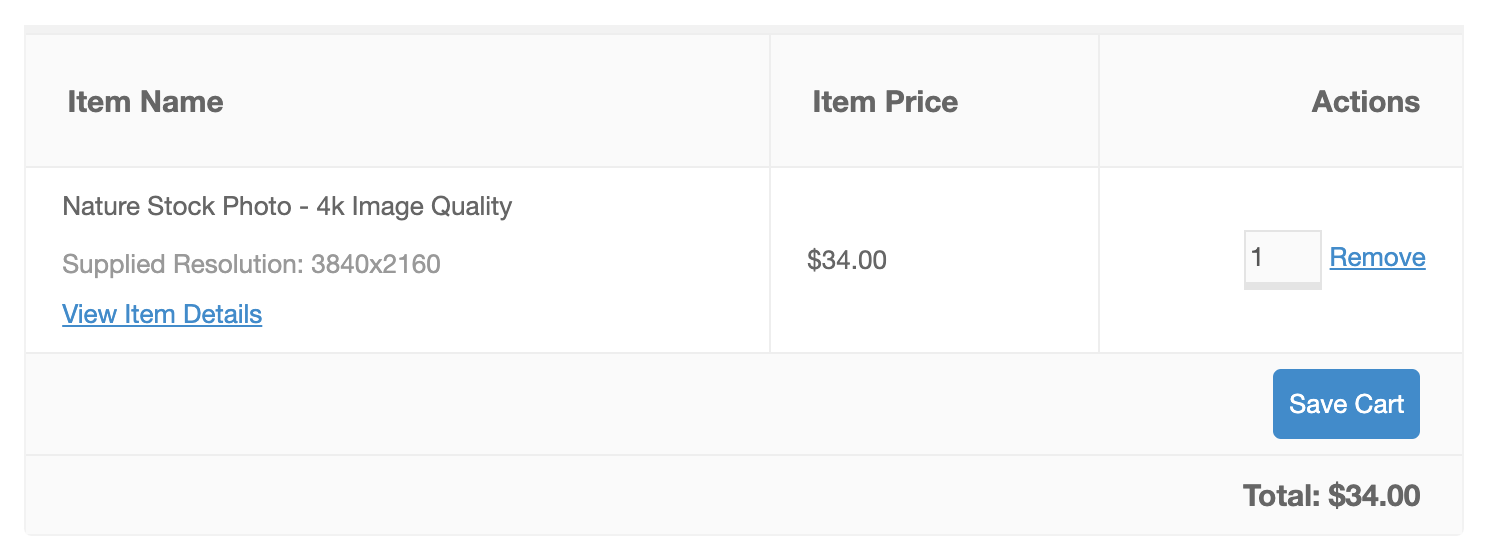The height and width of the screenshot is (560, 1492).
Task: Open the View Item Details link
Action: coord(162,314)
